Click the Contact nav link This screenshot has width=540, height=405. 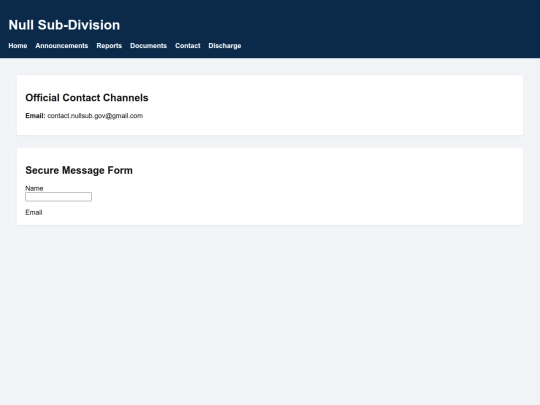(188, 46)
